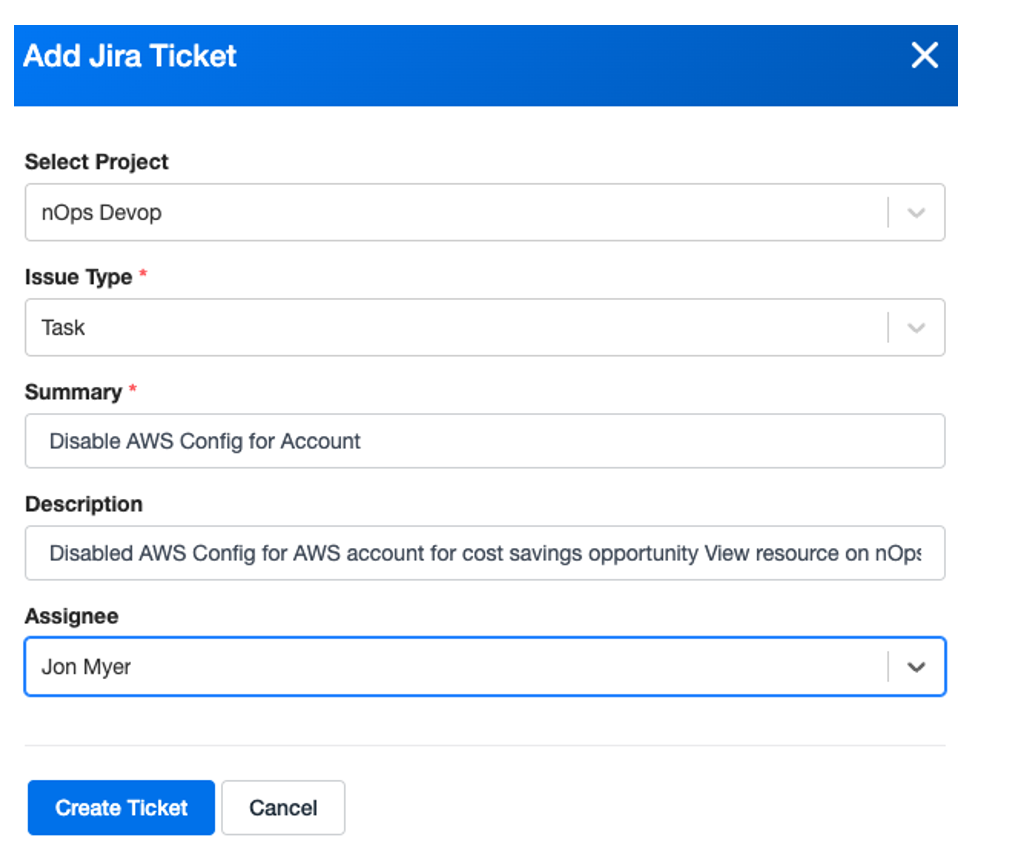This screenshot has height=851, width=1016.
Task: Click the red asterisk beside Issue Type
Action: pyautogui.click(x=143, y=274)
